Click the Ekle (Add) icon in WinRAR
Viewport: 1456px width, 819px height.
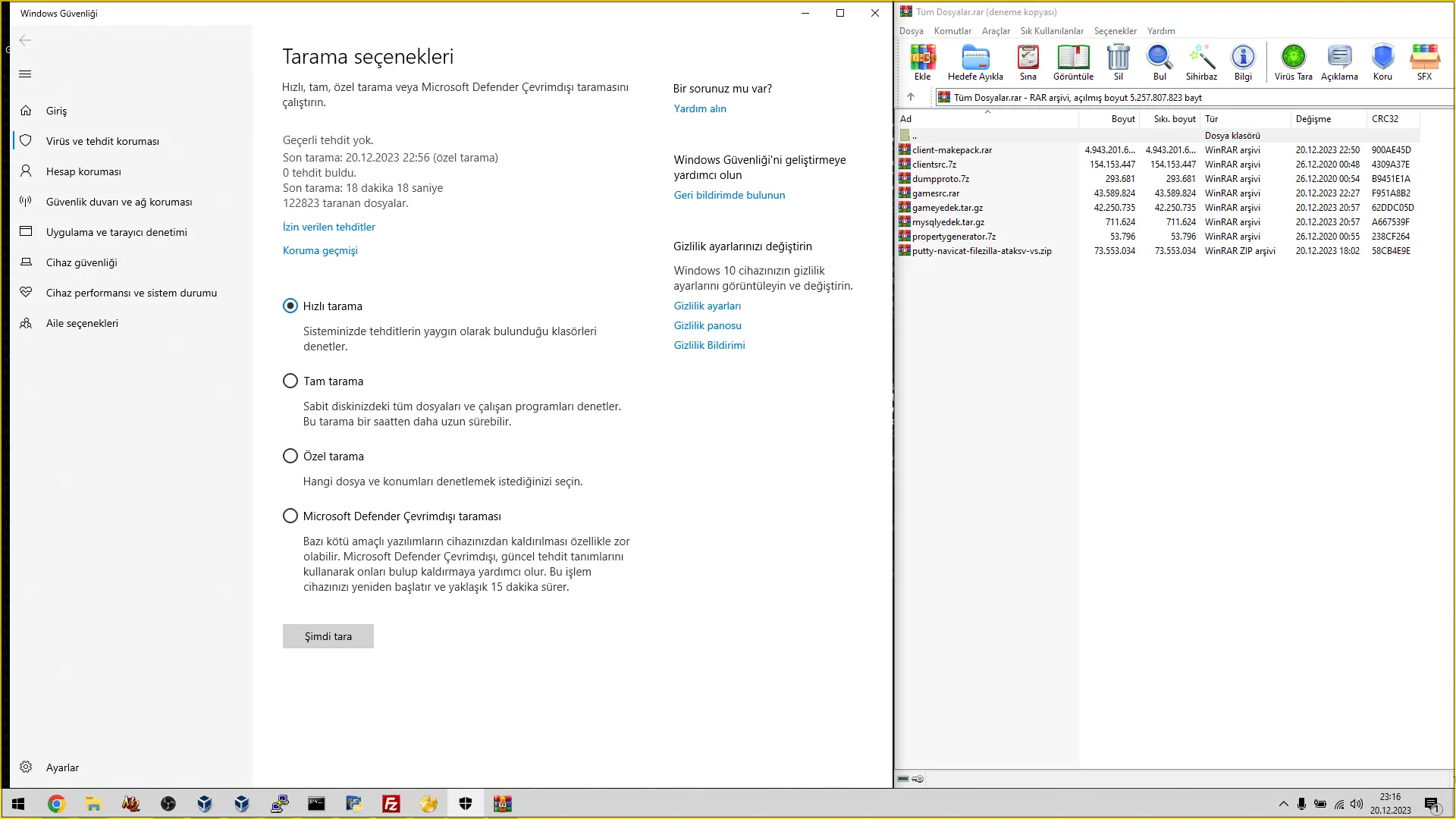922,62
